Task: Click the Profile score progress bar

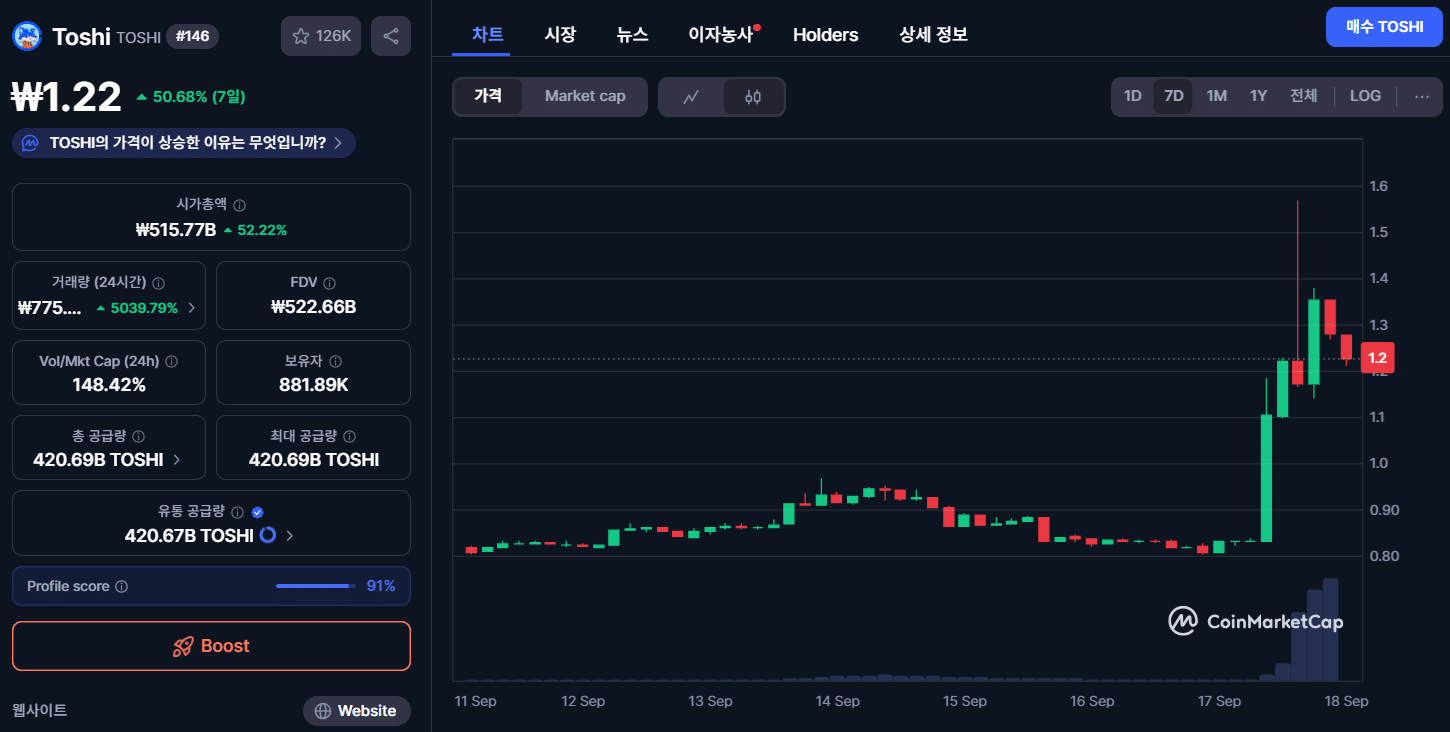Action: [315, 586]
